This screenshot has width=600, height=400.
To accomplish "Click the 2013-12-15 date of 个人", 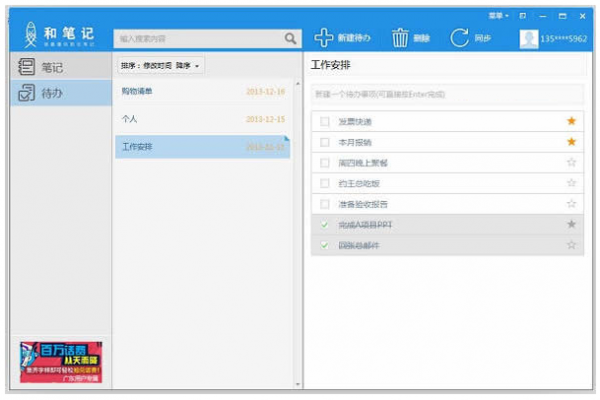I will click(266, 119).
